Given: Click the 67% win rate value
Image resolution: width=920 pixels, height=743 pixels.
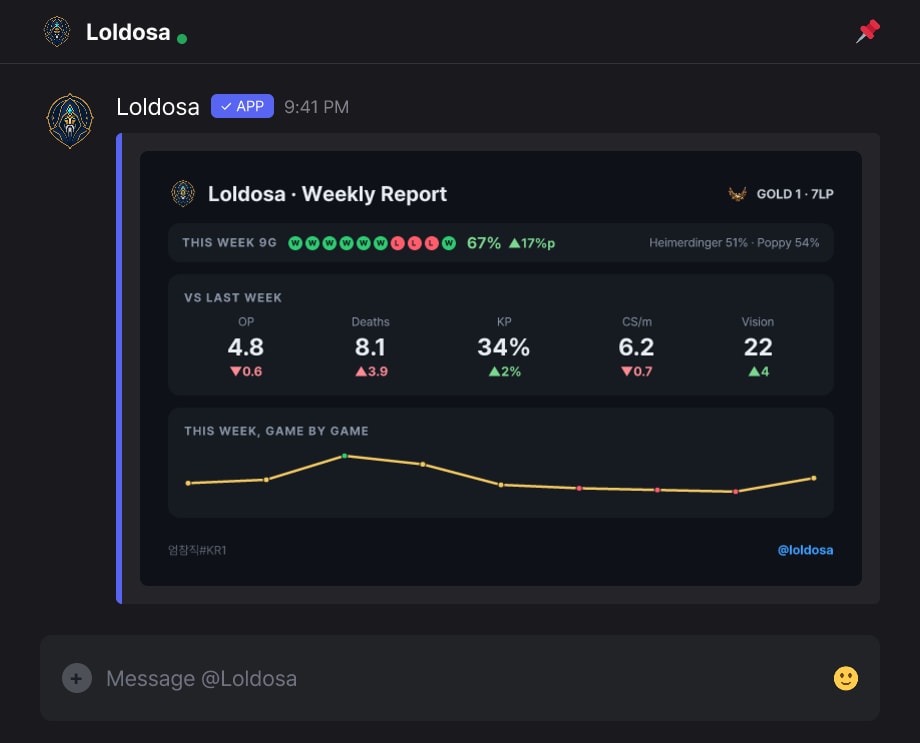Looking at the screenshot, I should [484, 243].
